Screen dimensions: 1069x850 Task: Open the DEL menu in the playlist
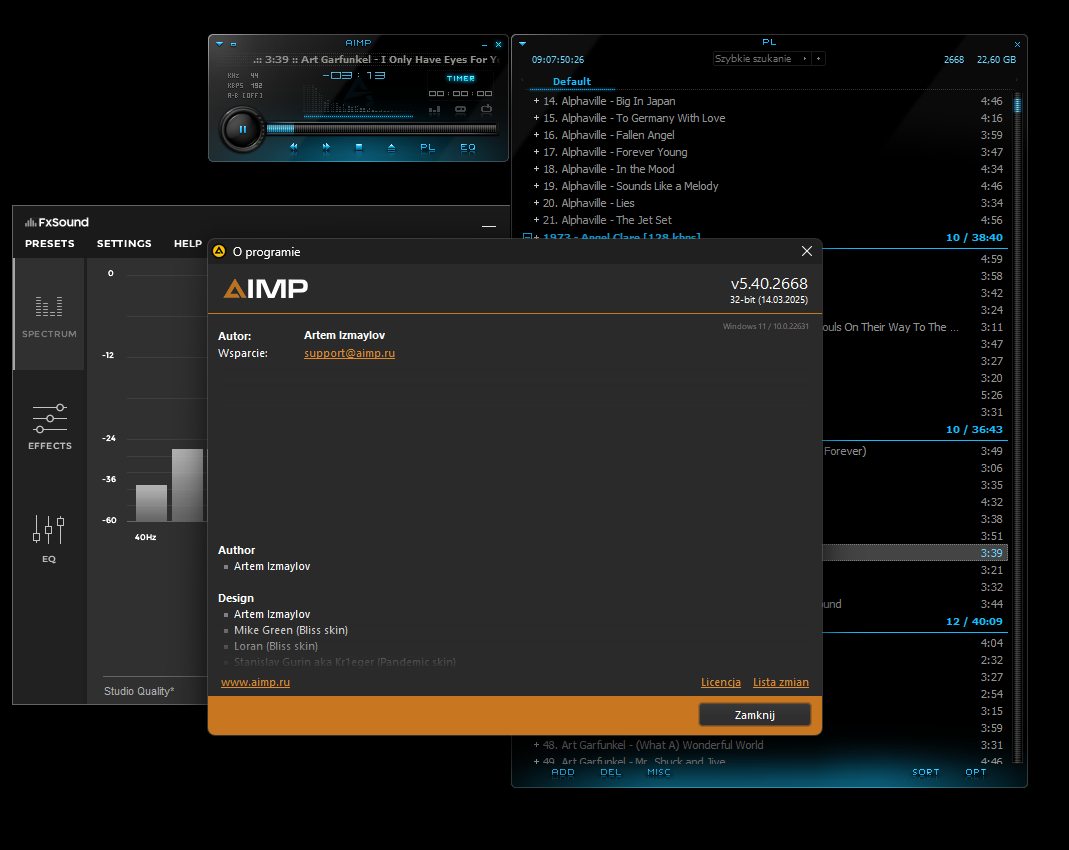point(611,772)
